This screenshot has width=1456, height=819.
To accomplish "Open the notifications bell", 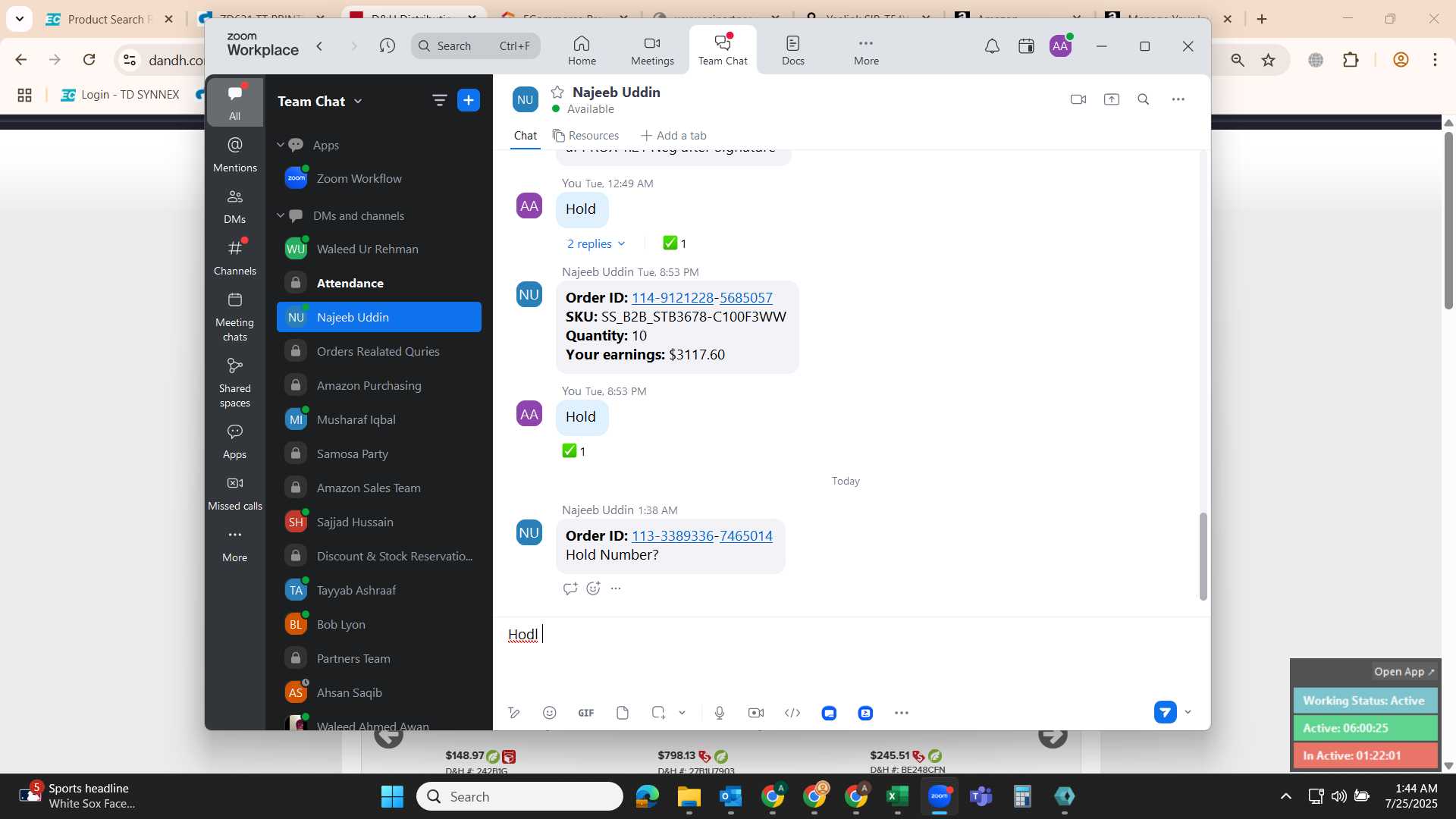I will [992, 46].
